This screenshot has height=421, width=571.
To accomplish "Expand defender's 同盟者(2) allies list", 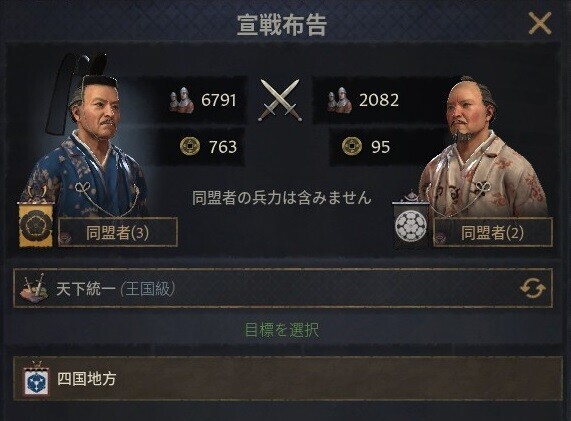I will tap(493, 232).
